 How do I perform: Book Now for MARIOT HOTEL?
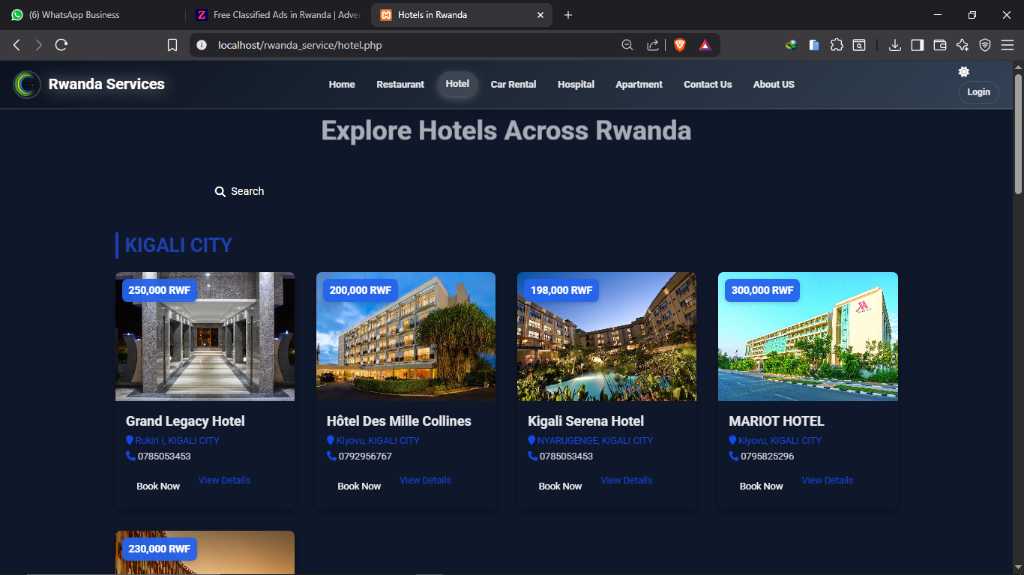click(x=761, y=486)
